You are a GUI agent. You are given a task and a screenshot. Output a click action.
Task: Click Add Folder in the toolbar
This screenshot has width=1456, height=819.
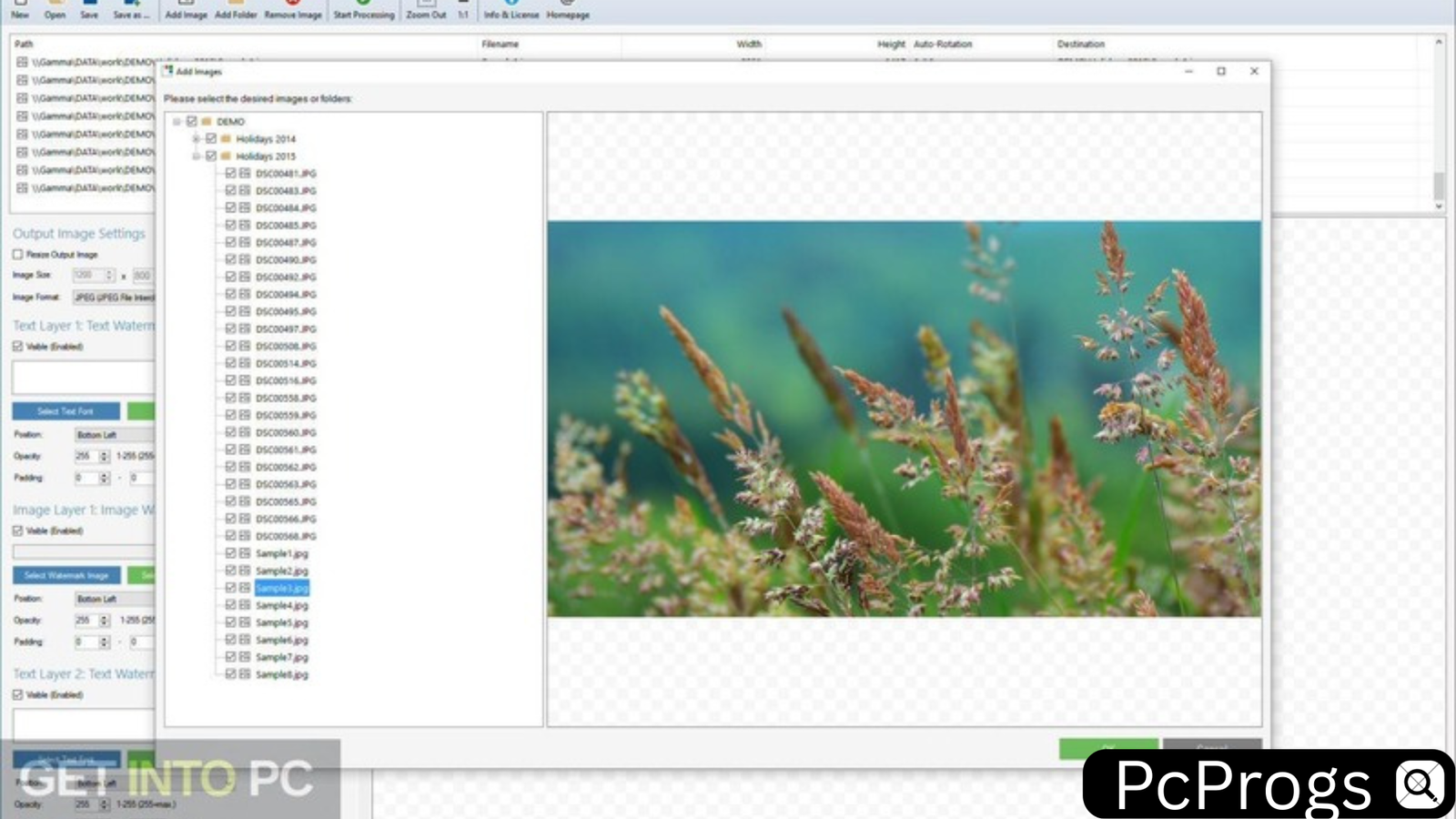click(x=237, y=10)
